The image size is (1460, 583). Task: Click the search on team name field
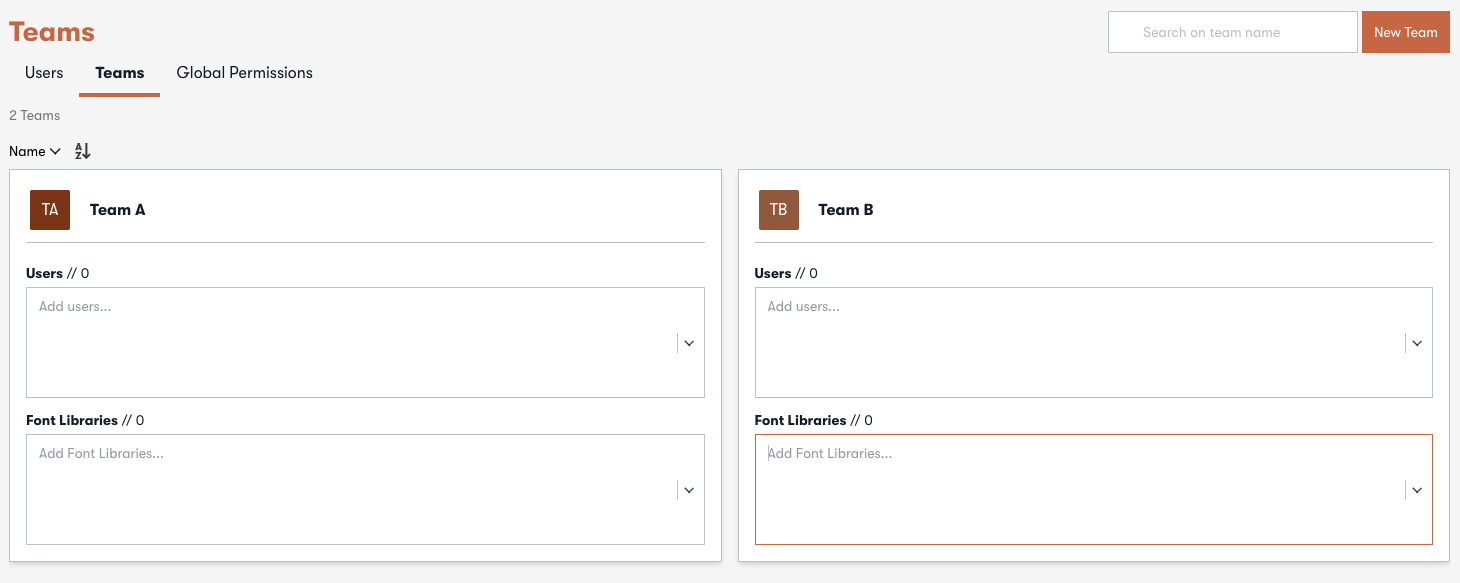pyautogui.click(x=1232, y=31)
